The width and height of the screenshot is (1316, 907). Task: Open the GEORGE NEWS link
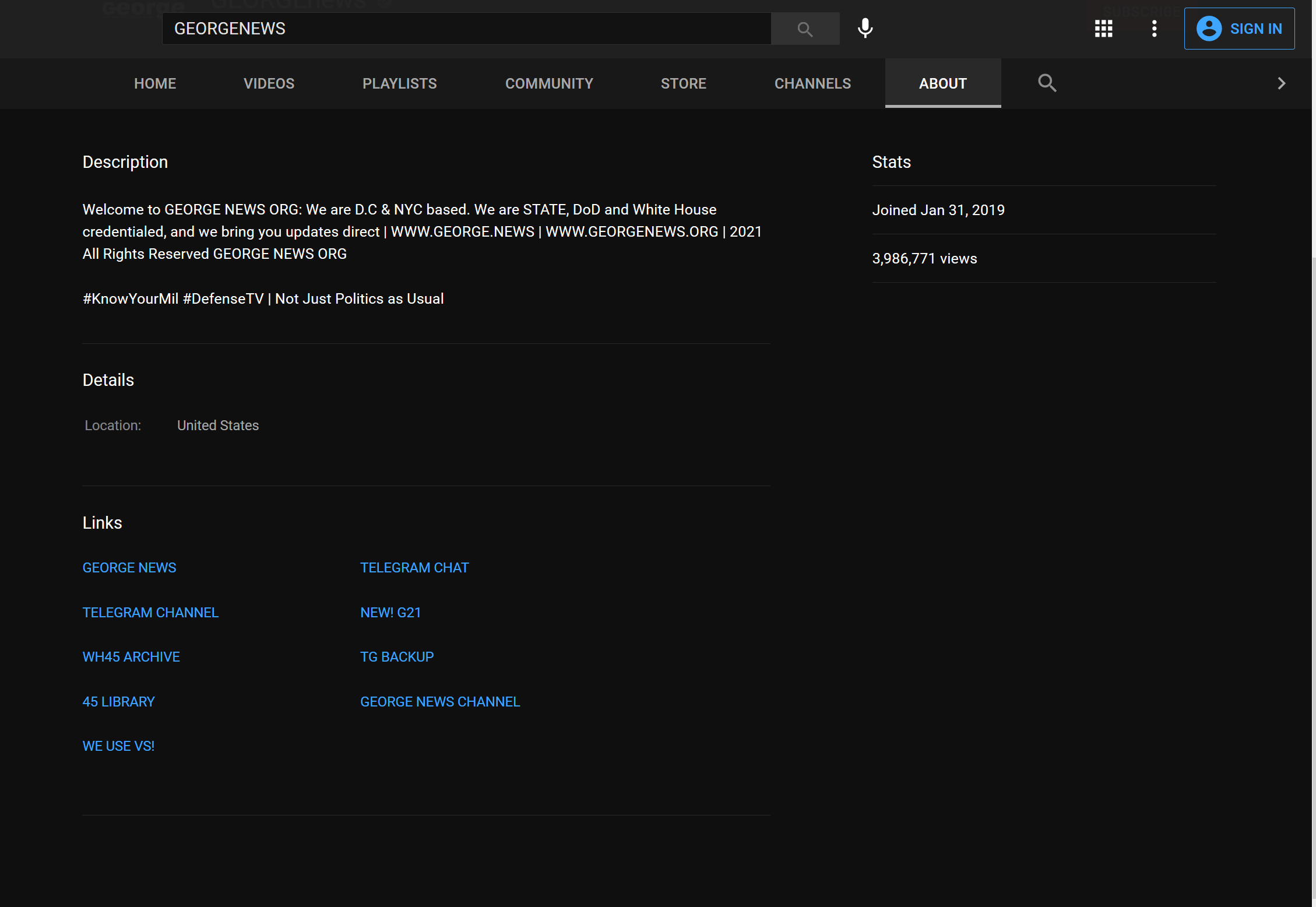click(129, 568)
